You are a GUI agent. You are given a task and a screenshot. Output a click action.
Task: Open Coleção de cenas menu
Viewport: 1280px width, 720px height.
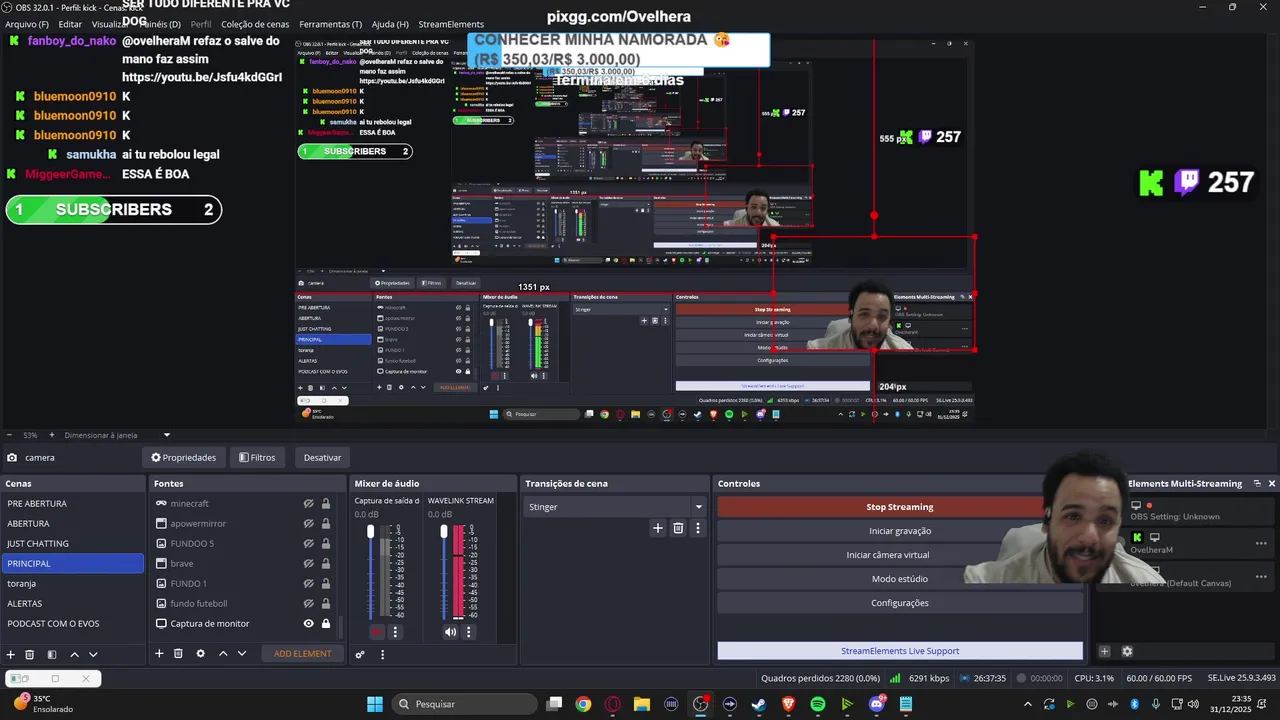(x=255, y=24)
